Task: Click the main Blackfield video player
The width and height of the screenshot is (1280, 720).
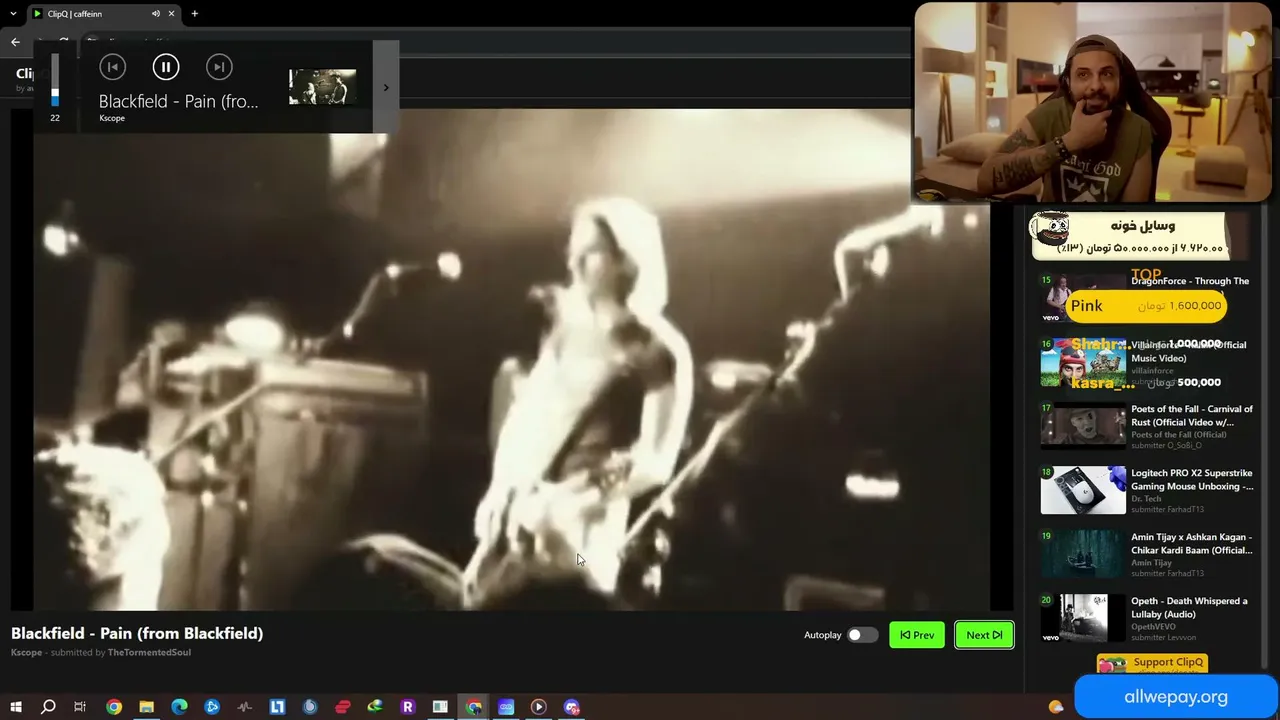Action: (x=512, y=360)
